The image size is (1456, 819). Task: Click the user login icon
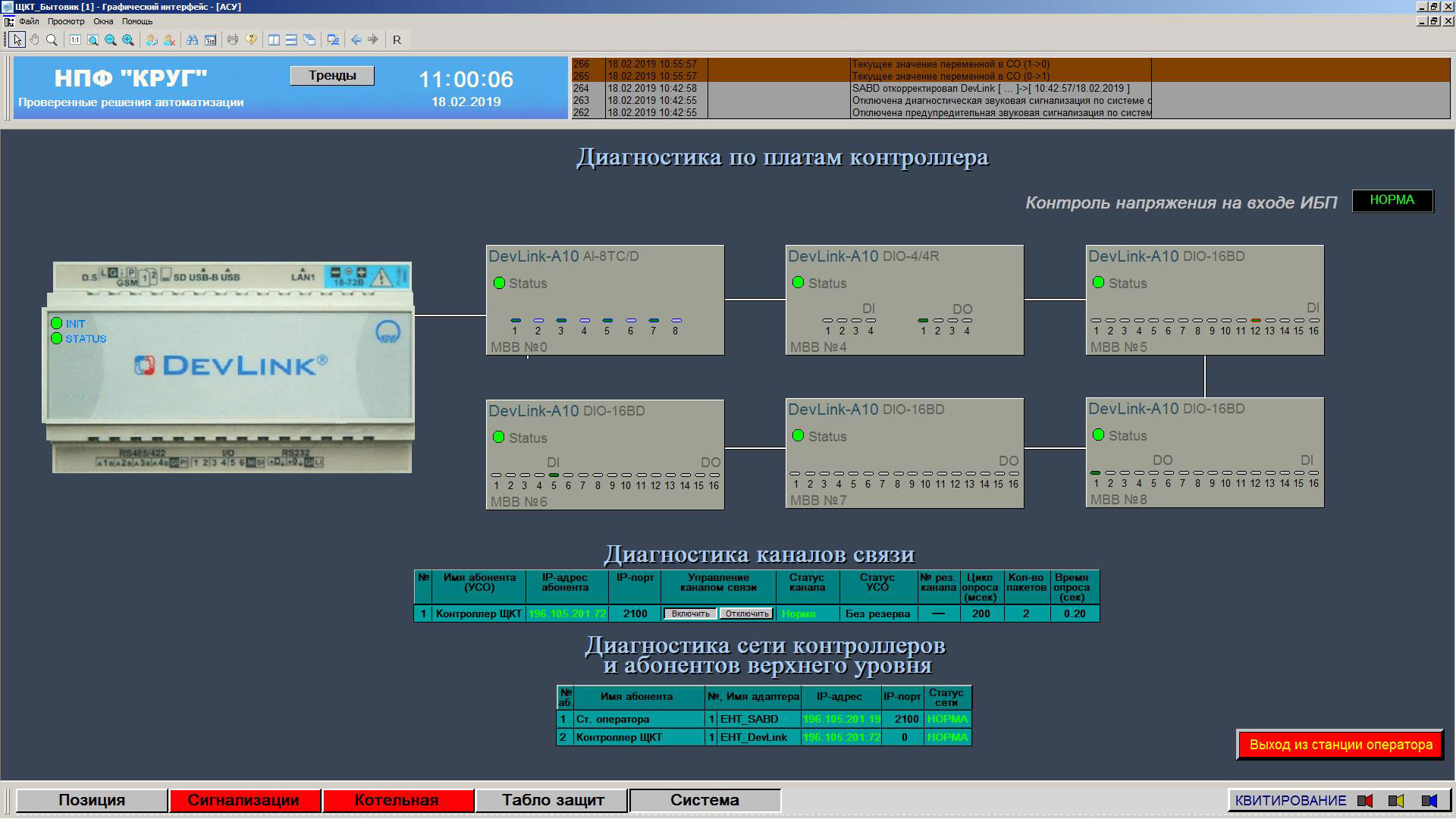point(152,39)
